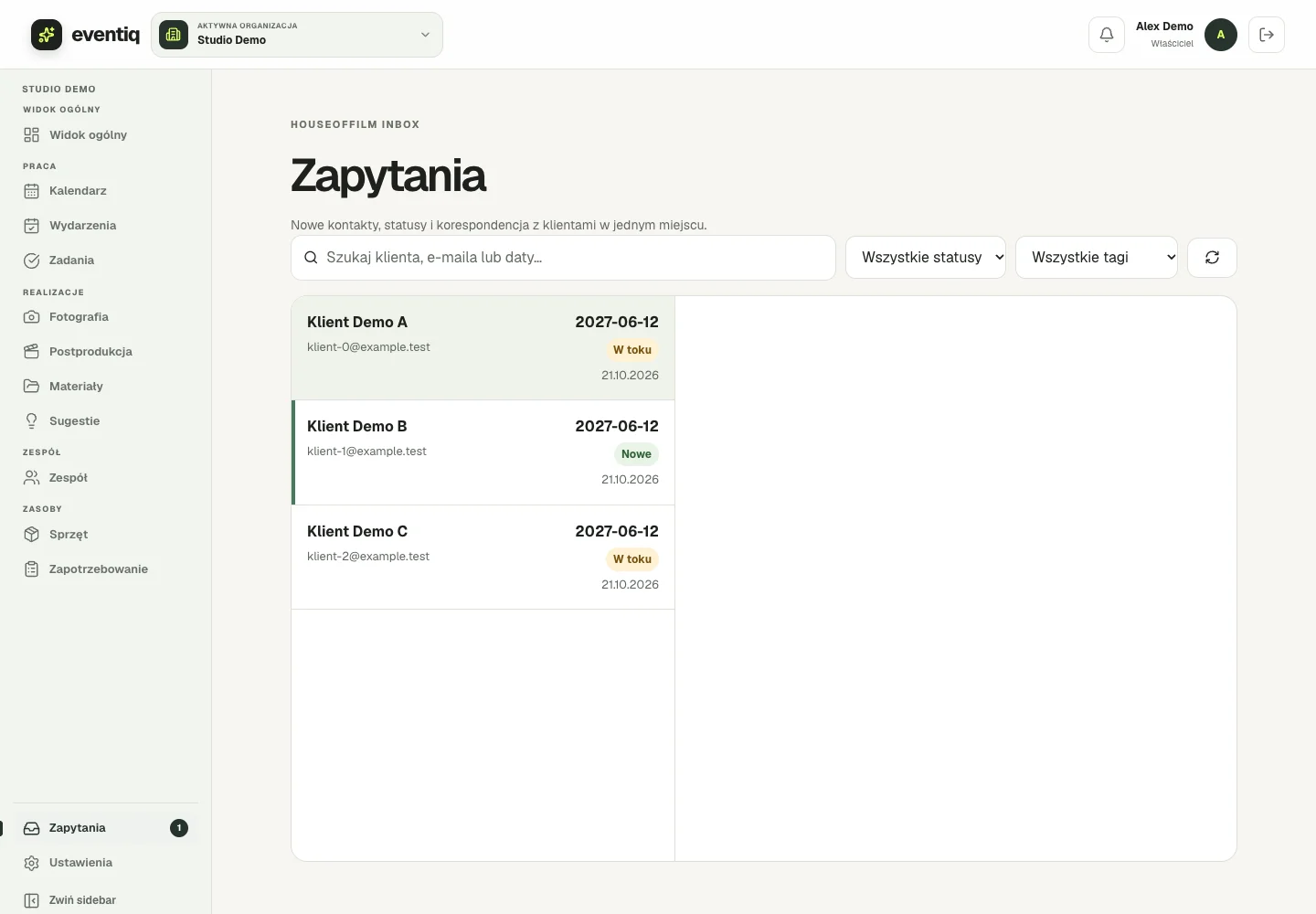This screenshot has height=914, width=1316.
Task: Click the Widok ogólny dashboard icon
Action: pos(32,135)
